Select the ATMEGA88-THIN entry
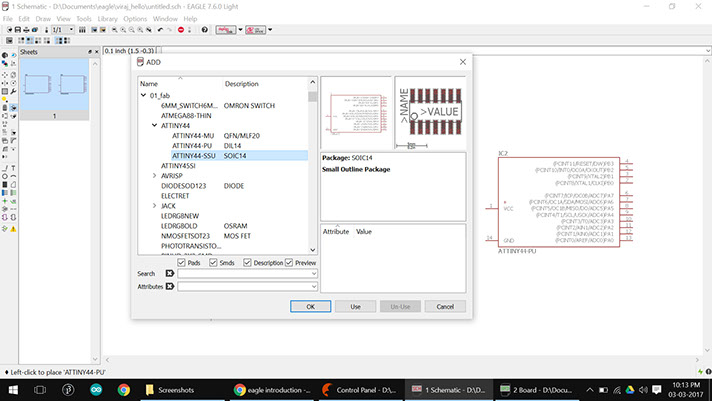712x401 pixels. pyautogui.click(x=186, y=115)
